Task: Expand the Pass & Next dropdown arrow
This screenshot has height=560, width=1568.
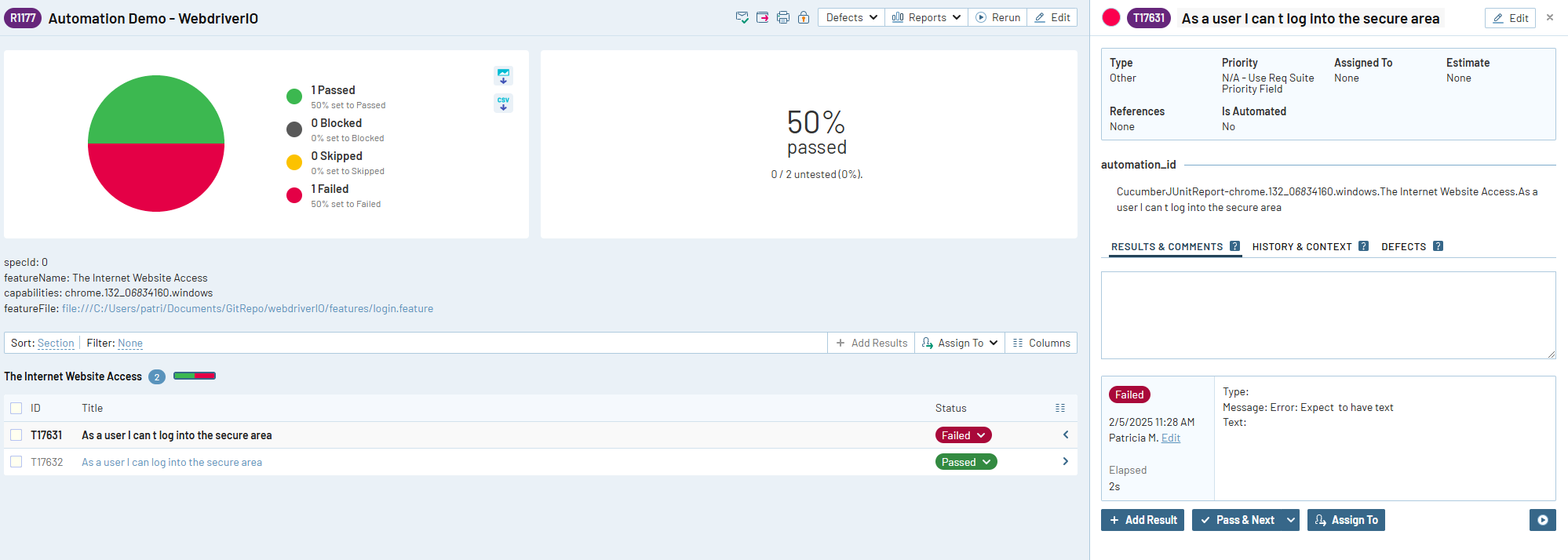Action: click(x=1290, y=520)
